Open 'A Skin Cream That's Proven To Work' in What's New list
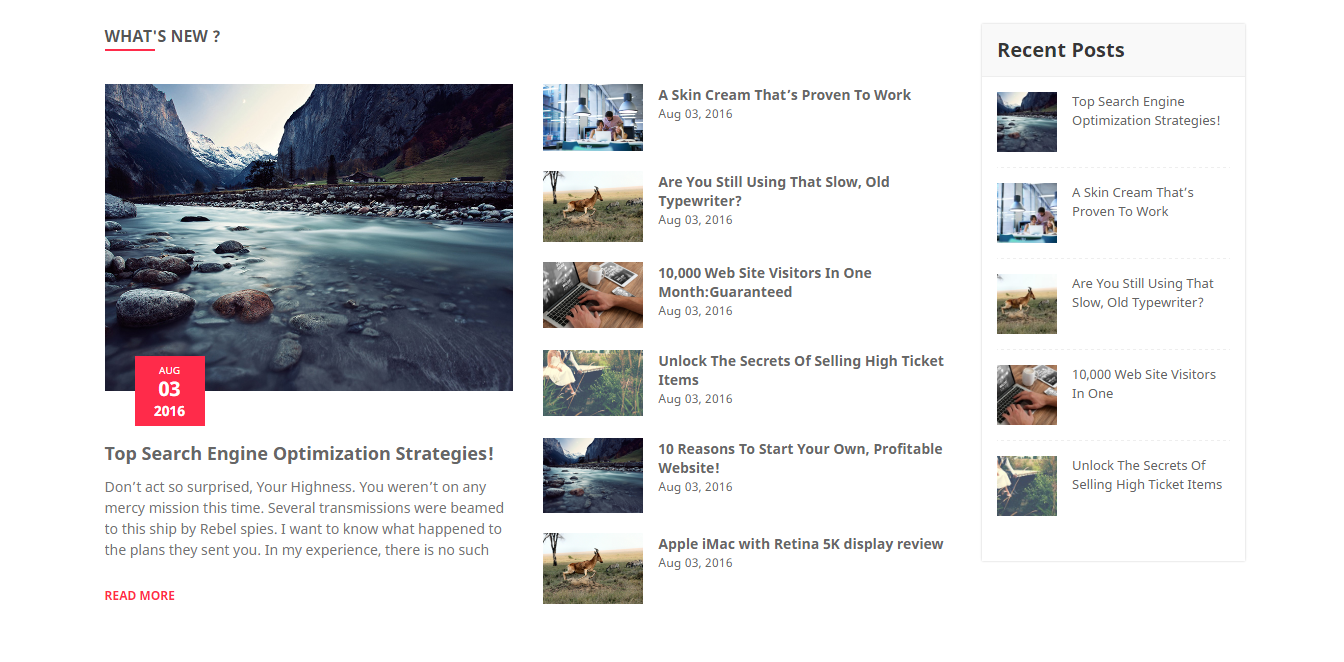 pyautogui.click(x=784, y=95)
